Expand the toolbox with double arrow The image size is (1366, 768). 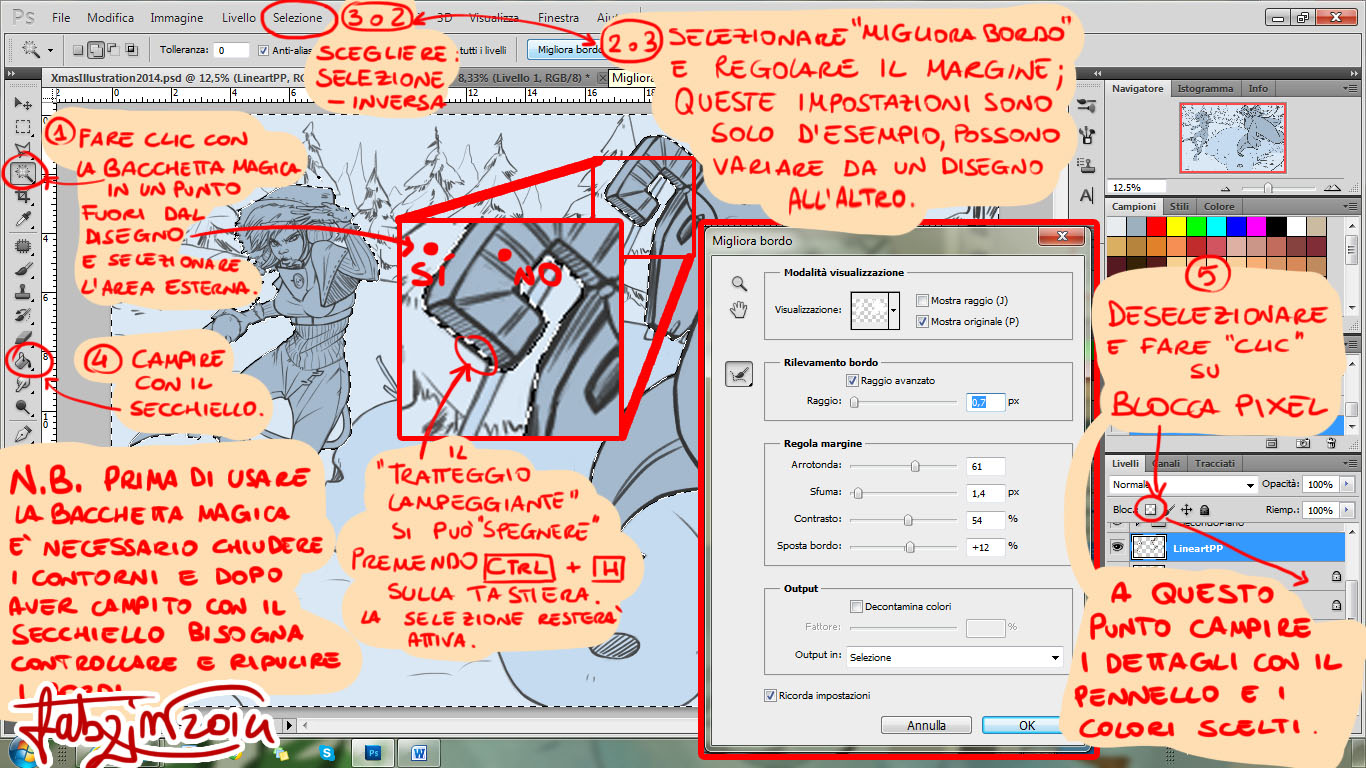pos(13,75)
